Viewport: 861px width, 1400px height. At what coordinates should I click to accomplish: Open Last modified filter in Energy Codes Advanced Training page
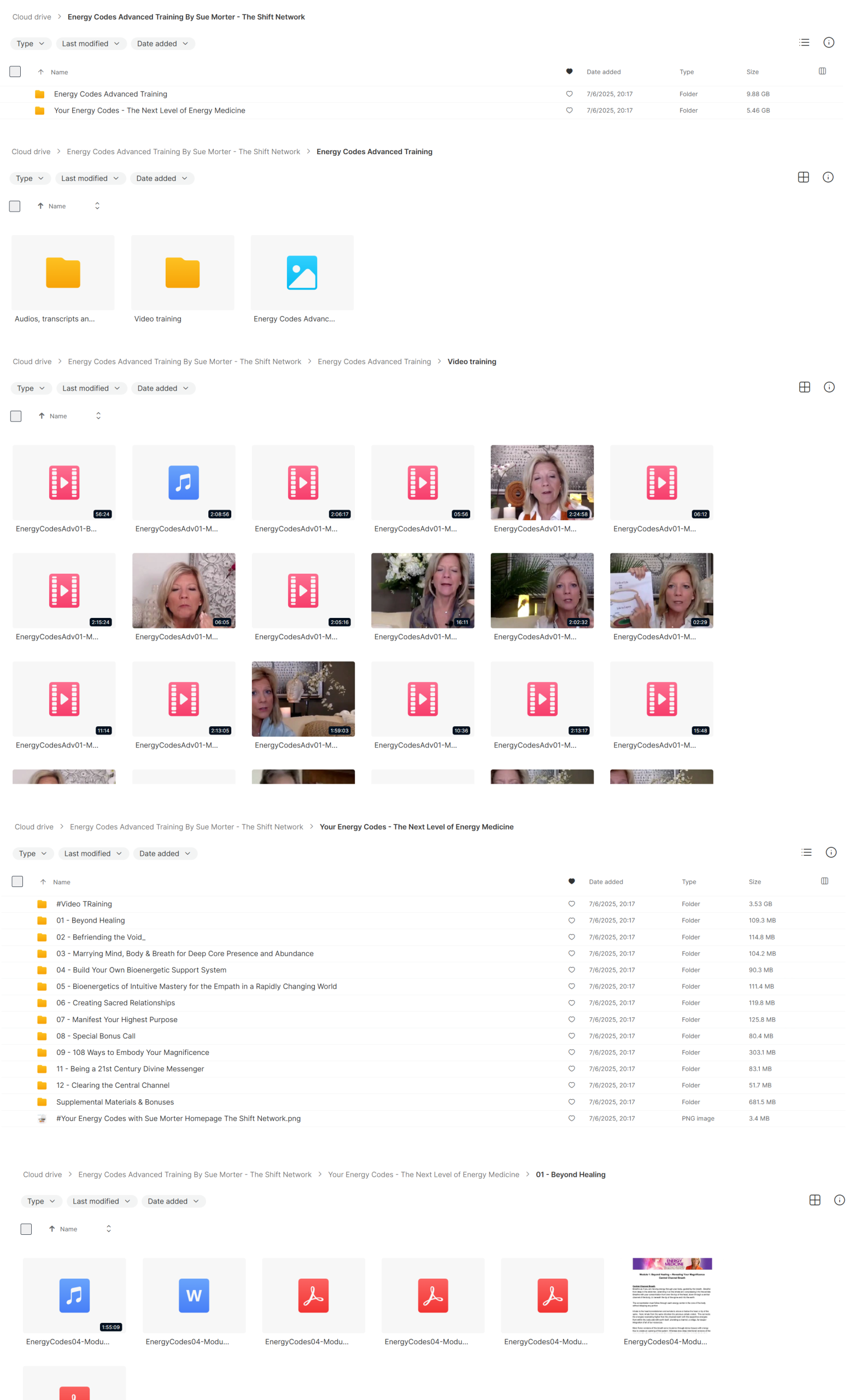90,178
